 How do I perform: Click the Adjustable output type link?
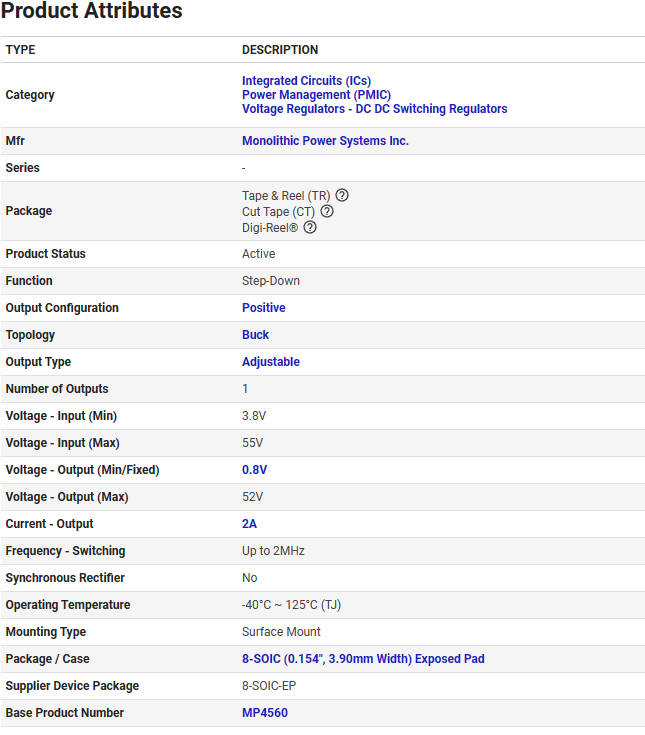pyautogui.click(x=270, y=362)
